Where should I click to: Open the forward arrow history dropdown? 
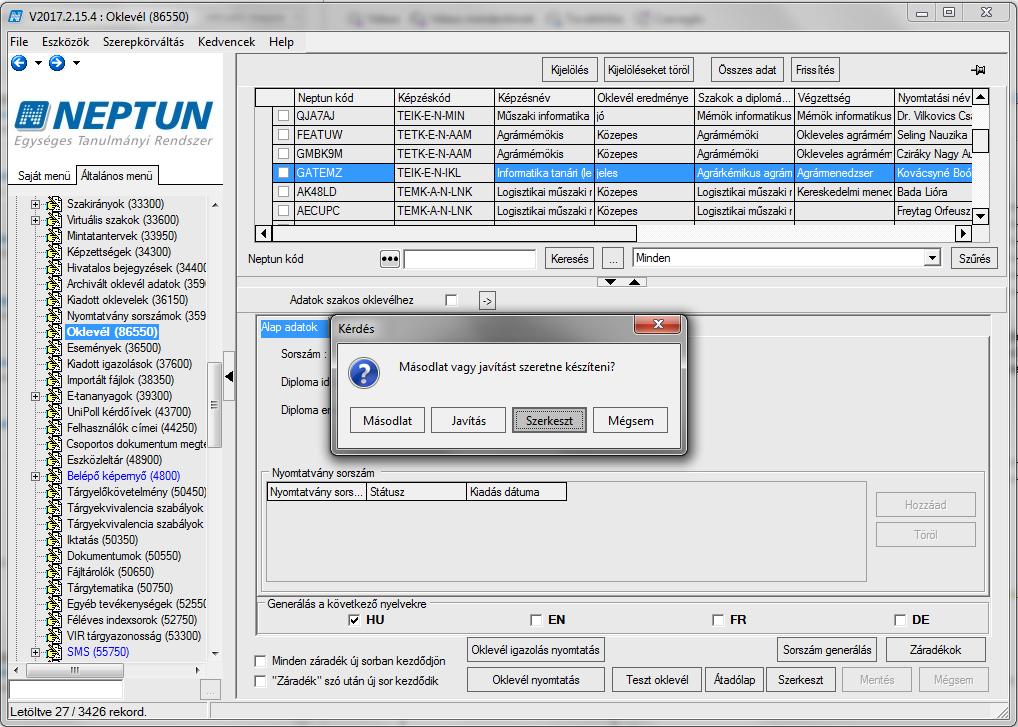coord(77,63)
